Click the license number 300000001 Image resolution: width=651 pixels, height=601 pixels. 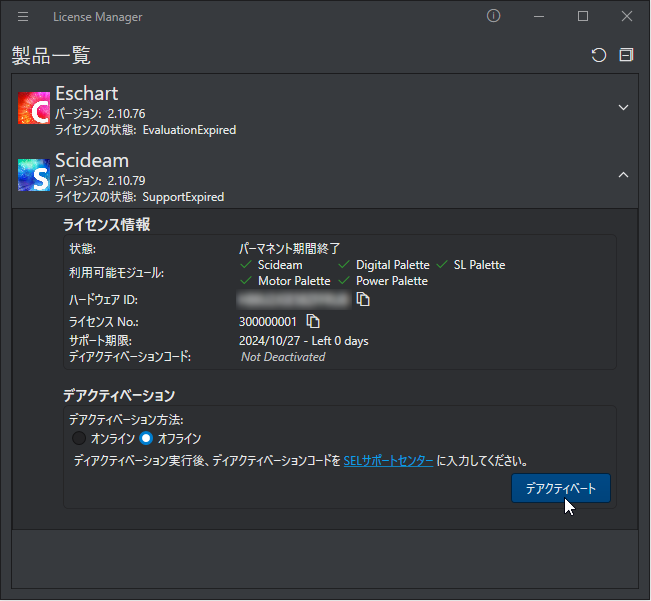click(268, 322)
